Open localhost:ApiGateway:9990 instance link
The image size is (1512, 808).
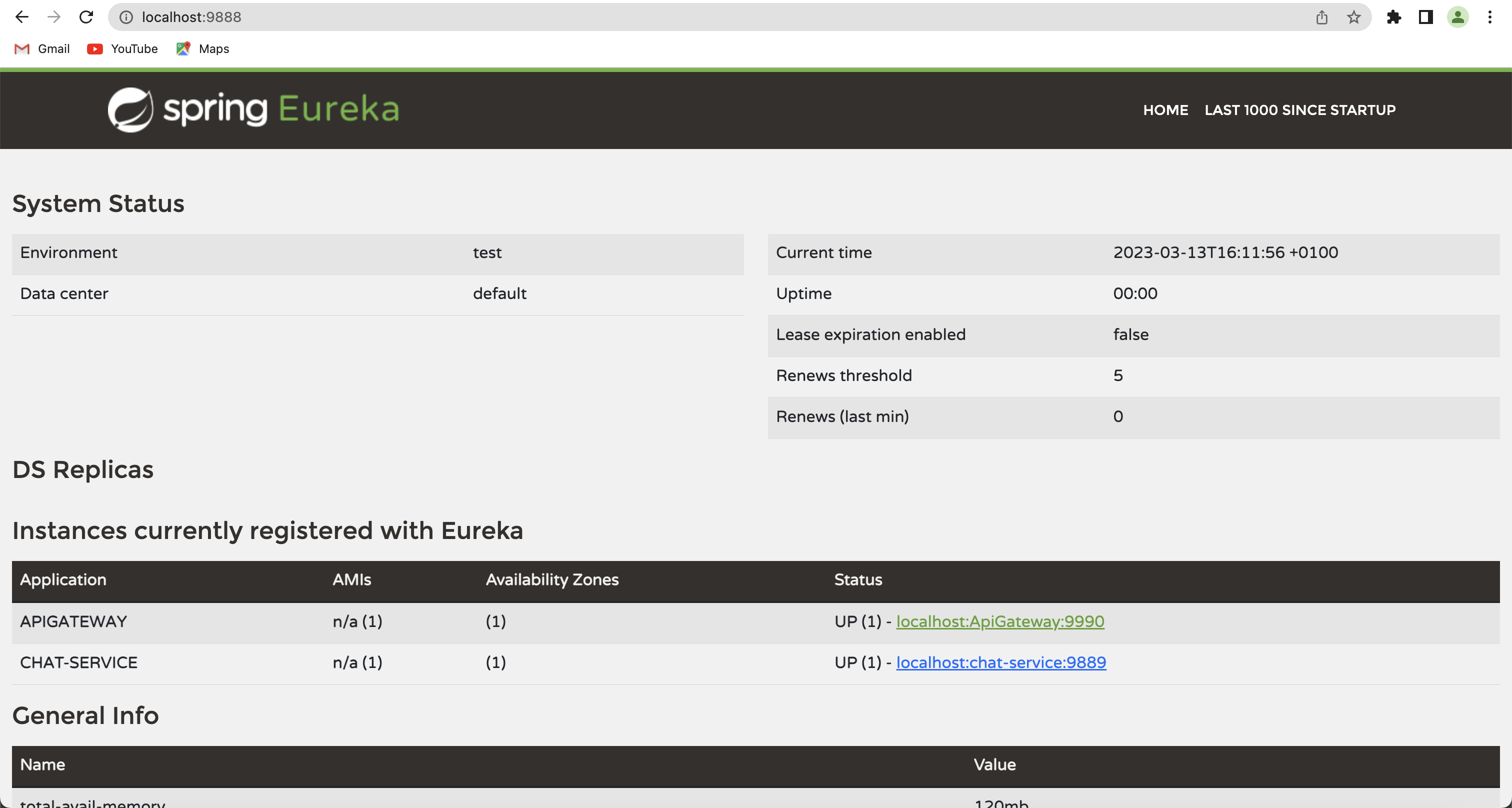[999, 621]
